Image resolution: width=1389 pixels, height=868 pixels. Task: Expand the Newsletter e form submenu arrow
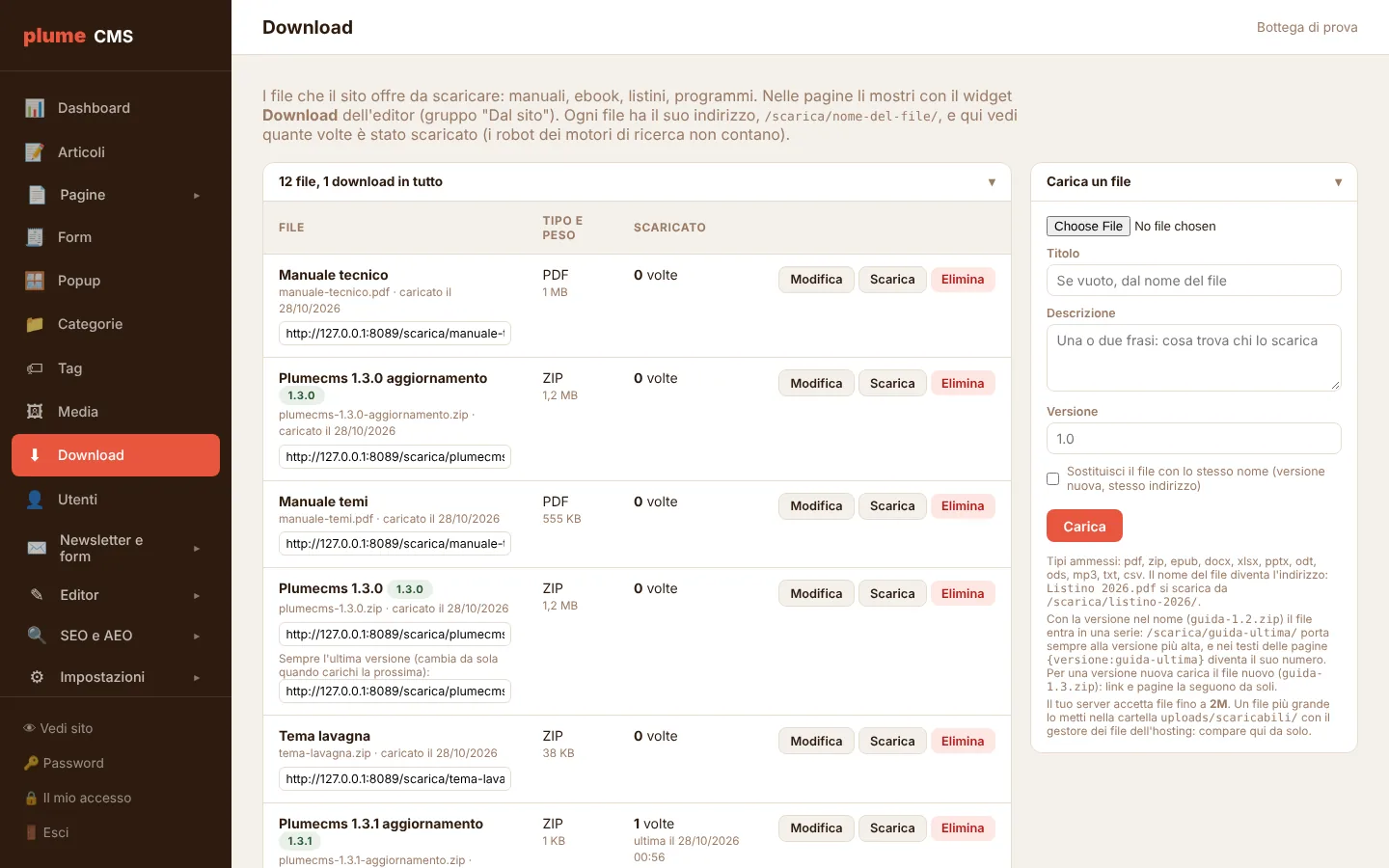197,549
